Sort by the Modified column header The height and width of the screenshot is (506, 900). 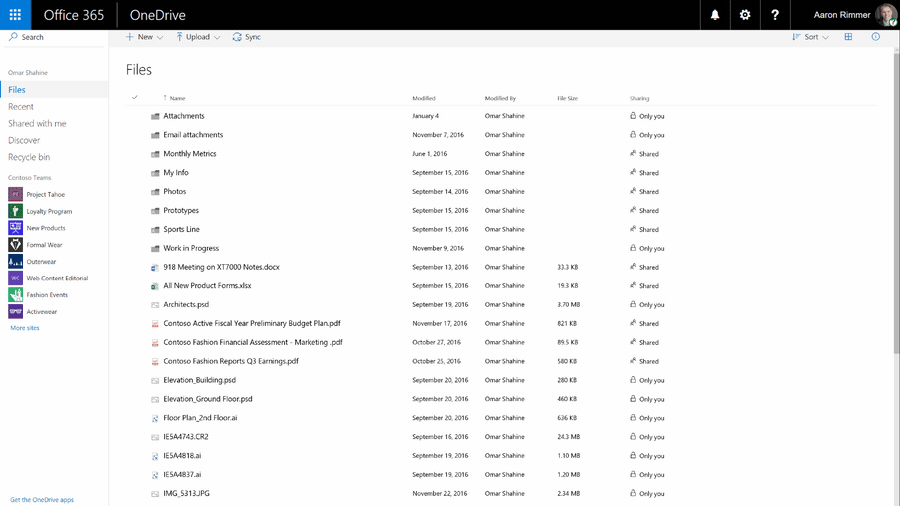(x=424, y=98)
